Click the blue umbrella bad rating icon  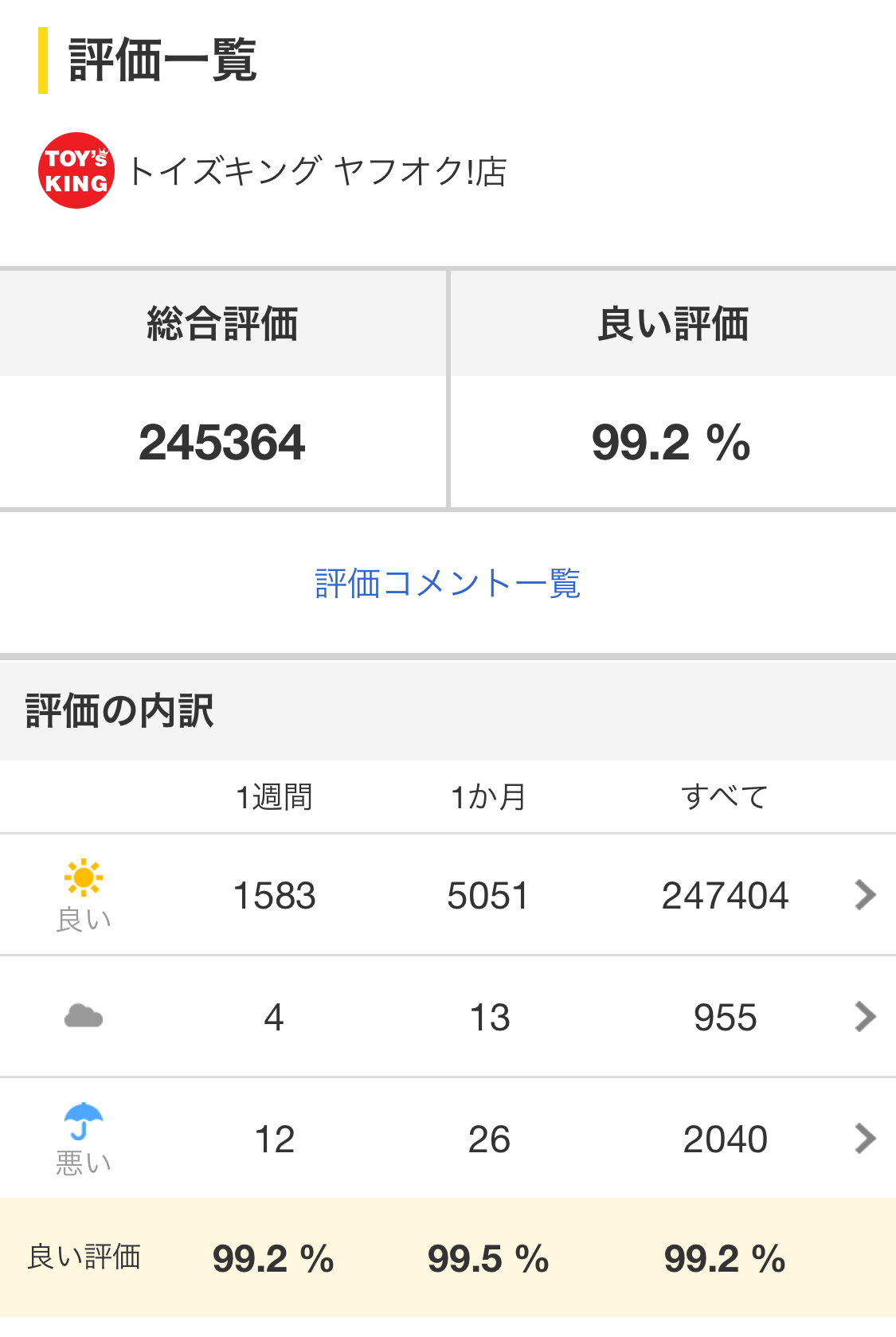tap(83, 1121)
